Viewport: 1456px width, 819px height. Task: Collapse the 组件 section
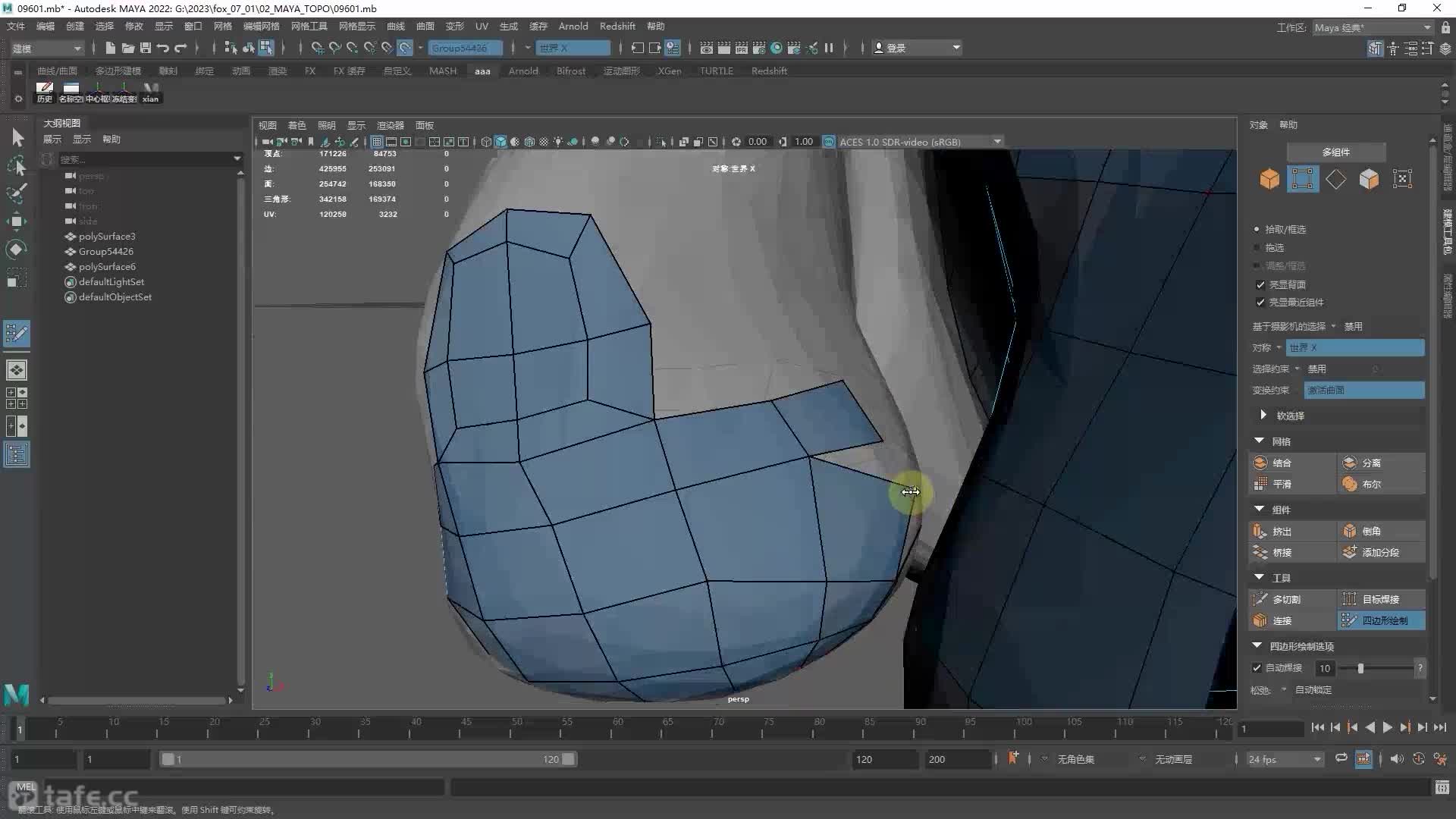coord(1260,509)
